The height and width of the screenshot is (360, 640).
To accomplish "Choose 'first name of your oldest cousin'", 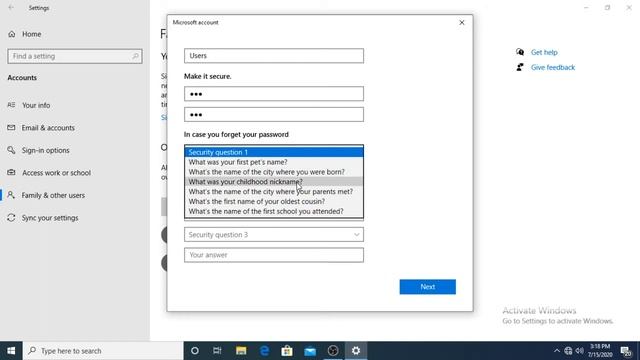I will click(x=274, y=201).
